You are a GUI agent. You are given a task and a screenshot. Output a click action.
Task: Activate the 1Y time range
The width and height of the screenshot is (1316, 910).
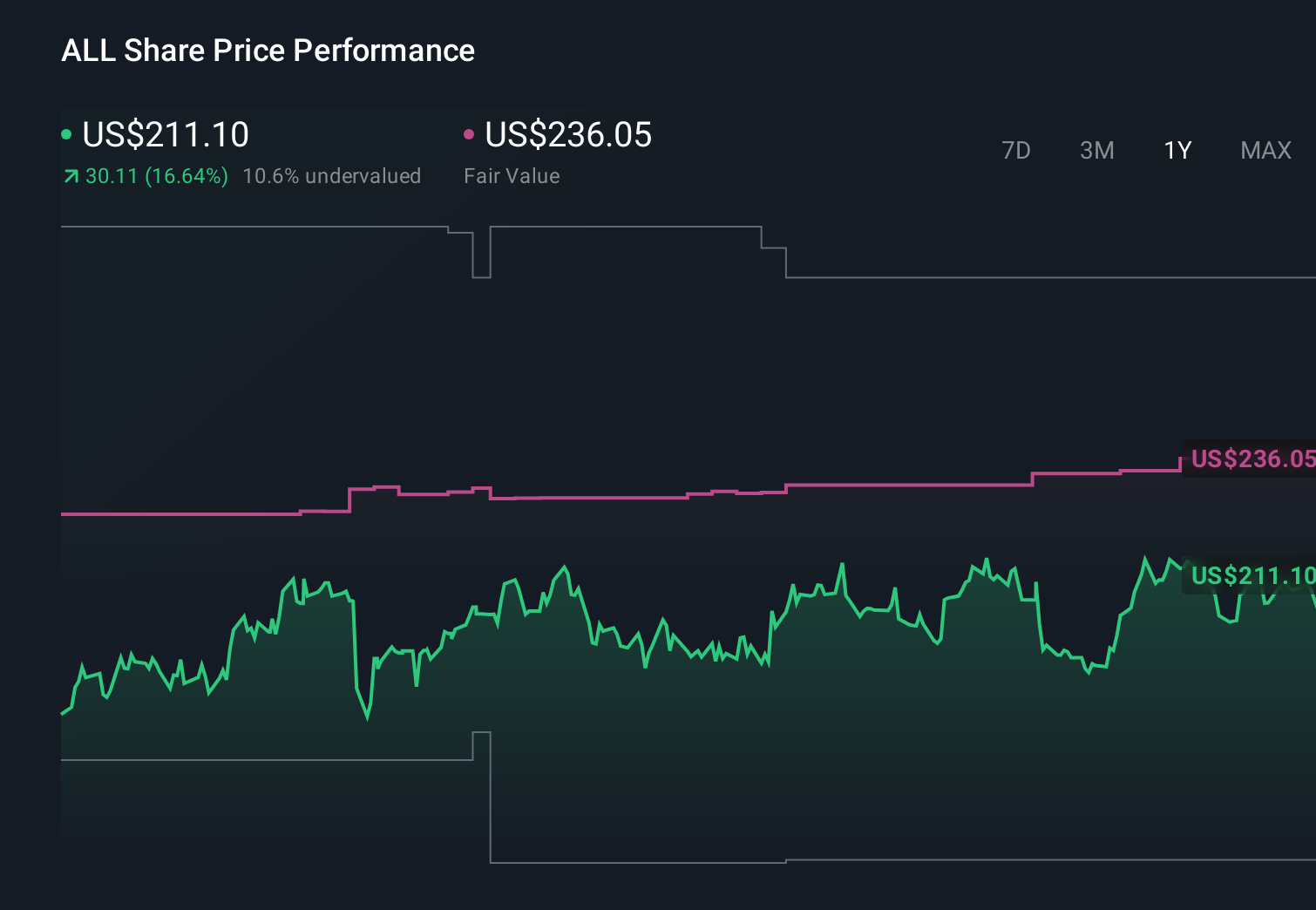pos(1177,150)
